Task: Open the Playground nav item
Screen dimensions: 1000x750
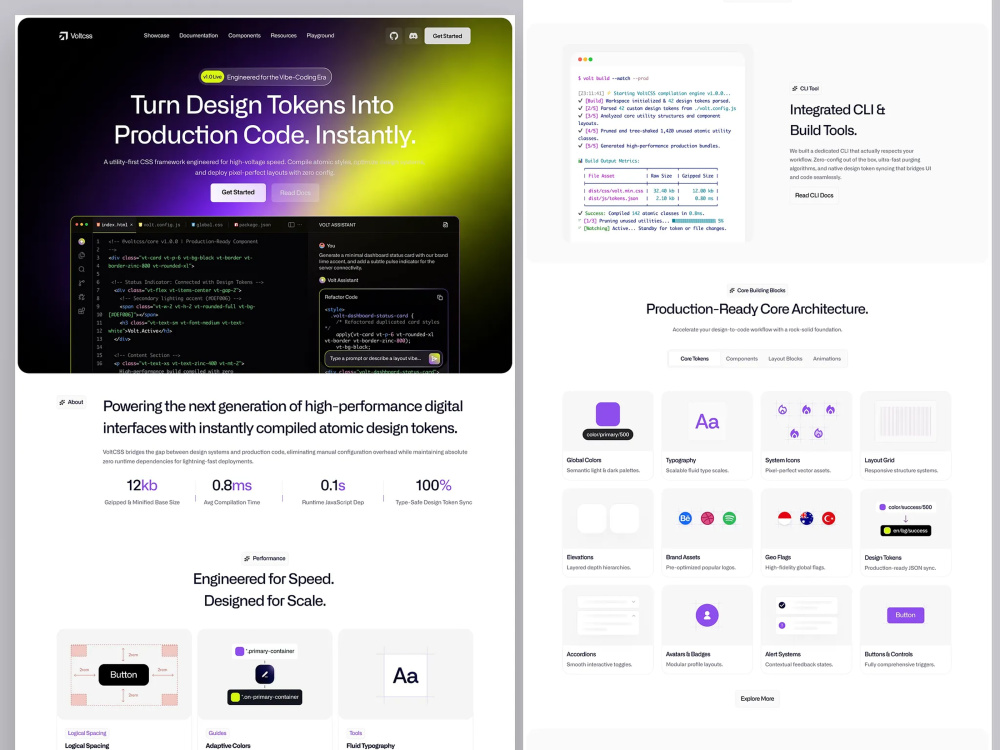Action: pyautogui.click(x=320, y=36)
